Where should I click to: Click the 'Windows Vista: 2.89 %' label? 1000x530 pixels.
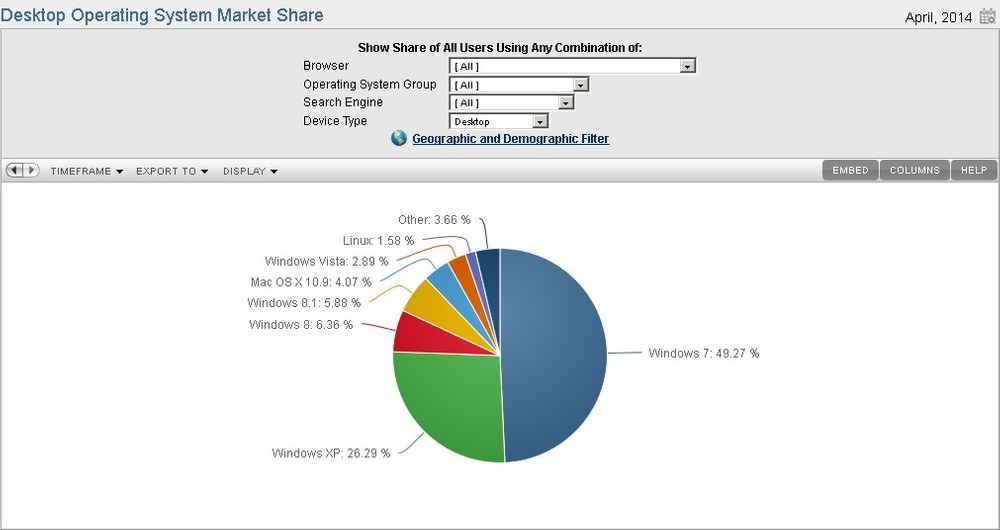326,261
